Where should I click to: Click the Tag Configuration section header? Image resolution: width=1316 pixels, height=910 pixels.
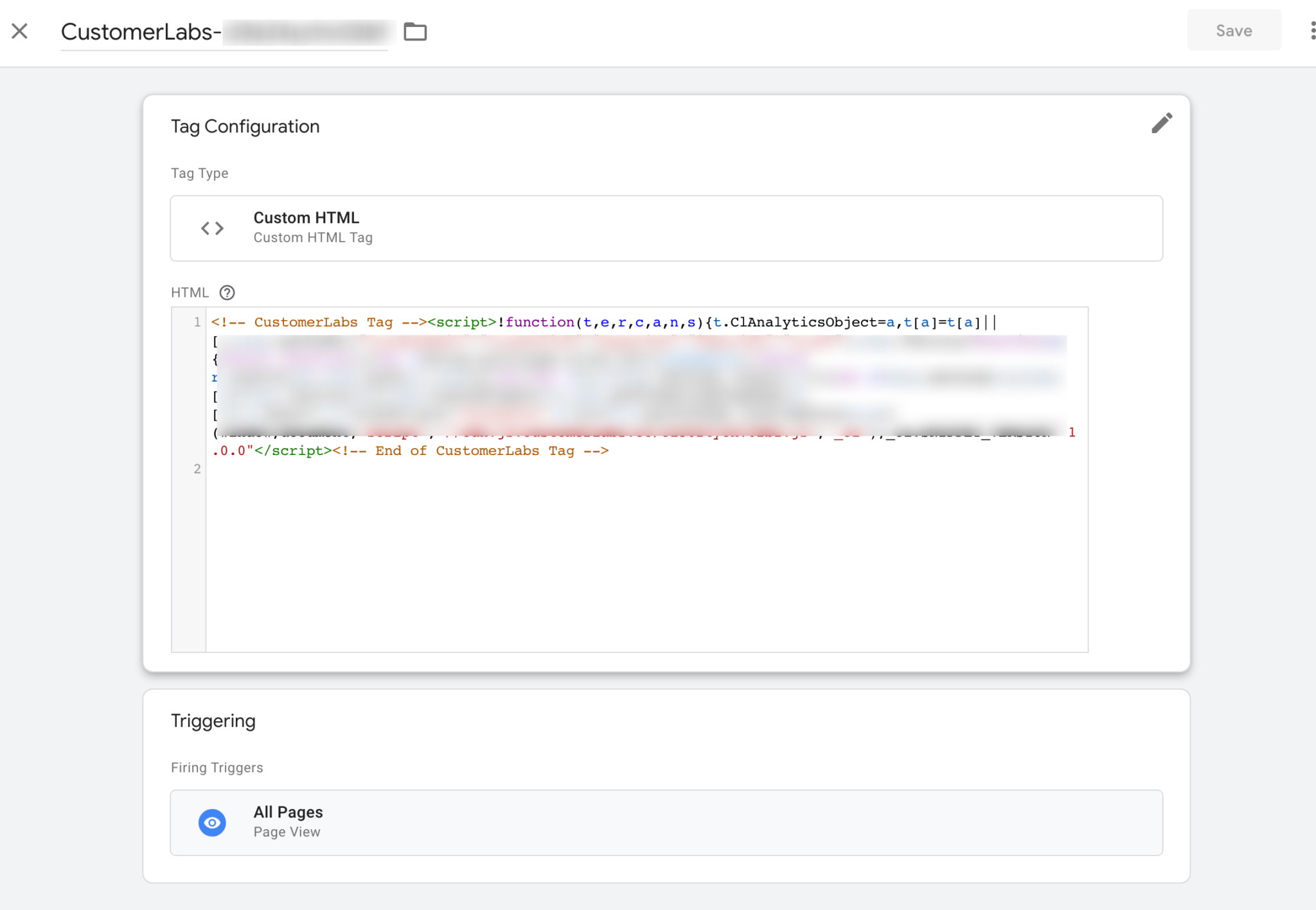point(245,126)
